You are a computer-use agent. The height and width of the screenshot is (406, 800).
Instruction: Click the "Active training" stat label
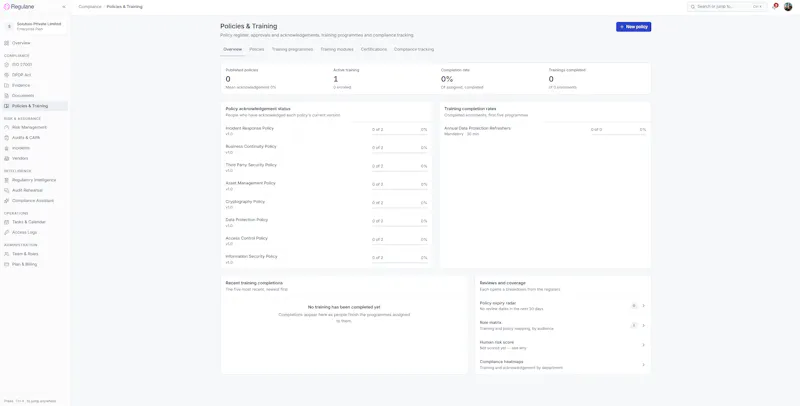pyautogui.click(x=346, y=70)
